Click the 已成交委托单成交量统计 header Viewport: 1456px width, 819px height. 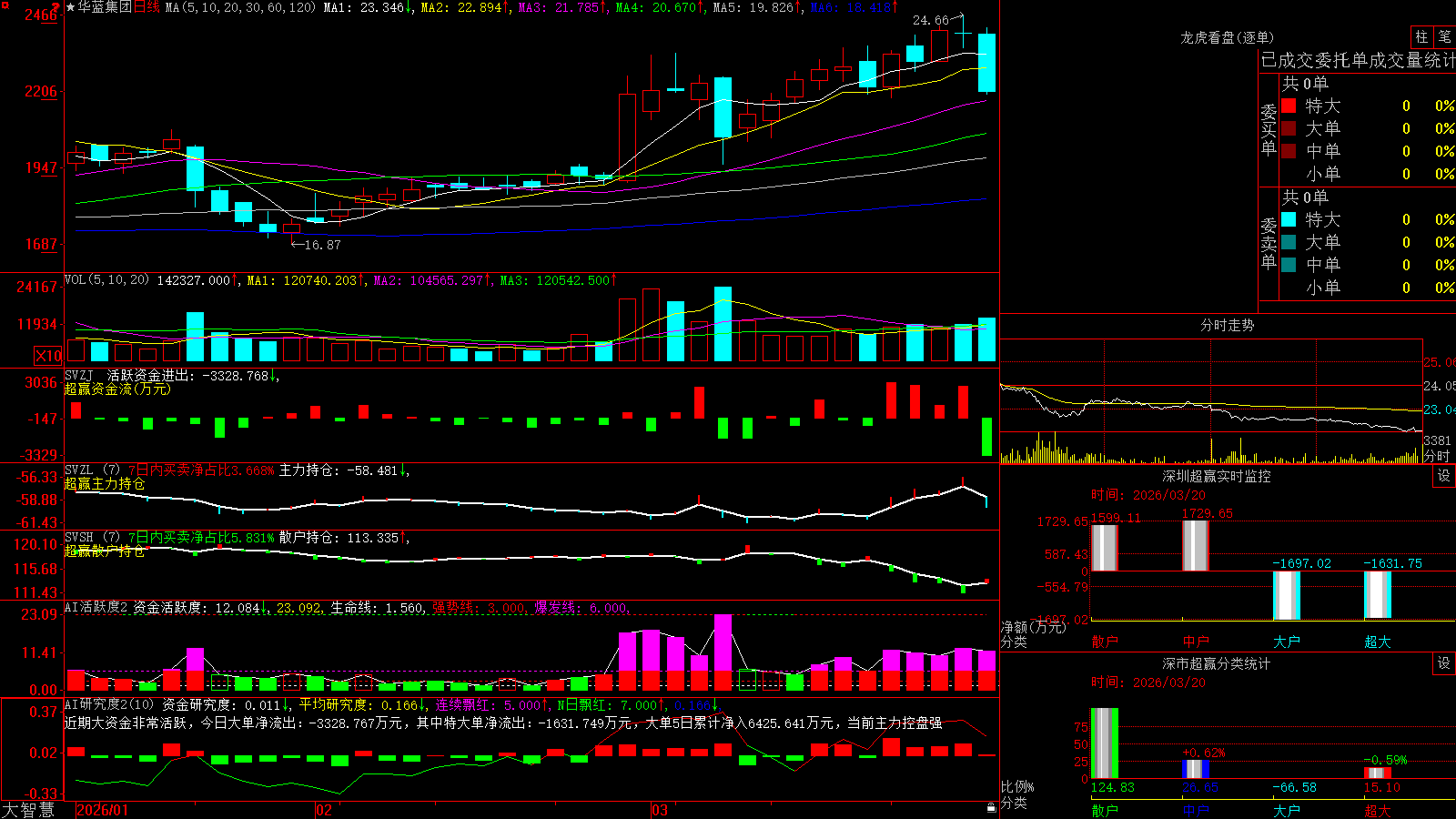(1358, 60)
